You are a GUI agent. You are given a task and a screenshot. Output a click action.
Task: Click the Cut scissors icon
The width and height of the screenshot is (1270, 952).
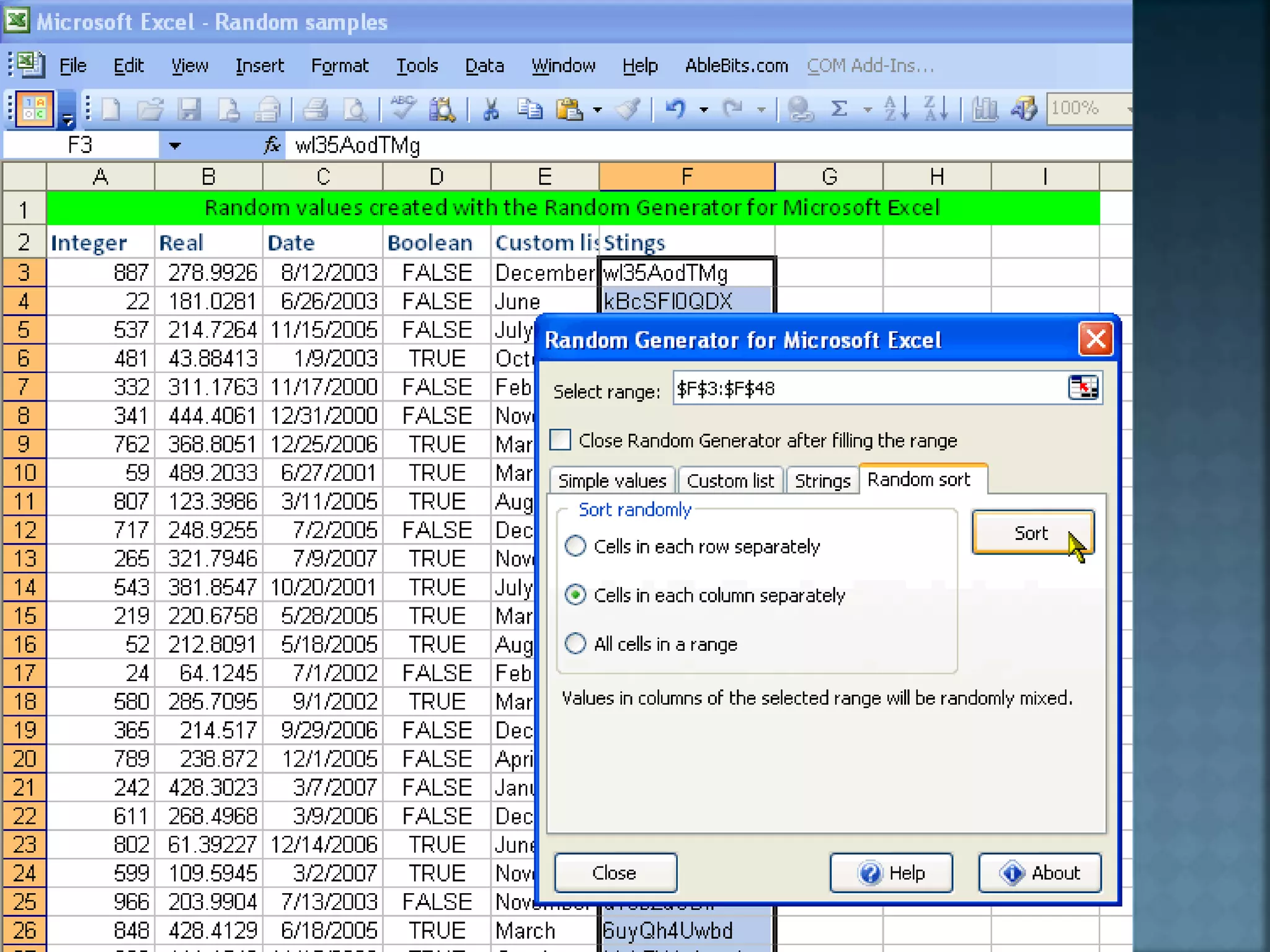[x=491, y=110]
